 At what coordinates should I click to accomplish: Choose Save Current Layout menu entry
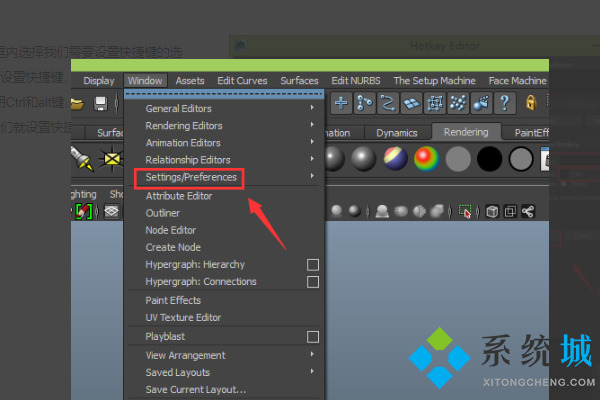pyautogui.click(x=196, y=389)
